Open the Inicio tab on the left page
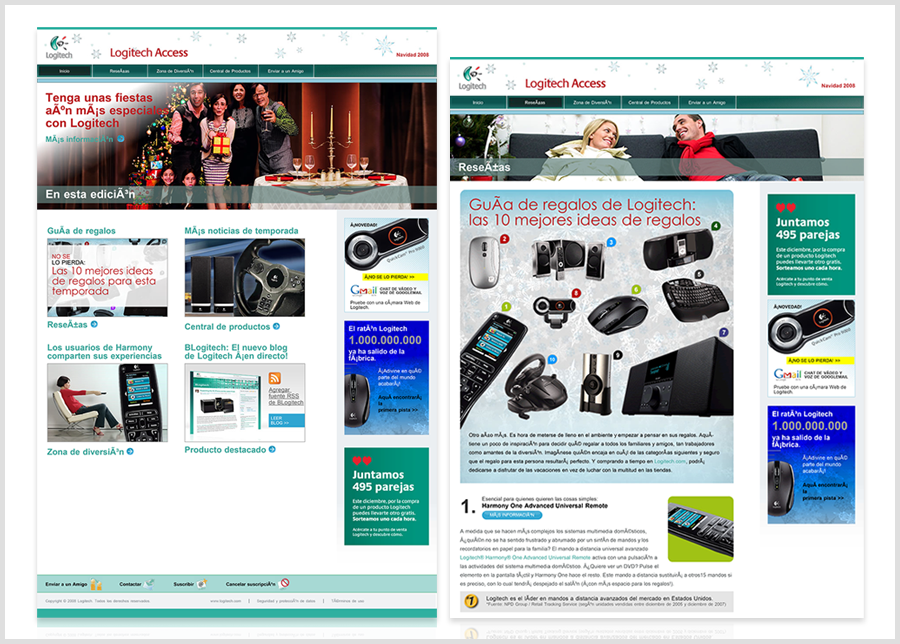Viewport: 900px width, 644px height. coord(64,71)
